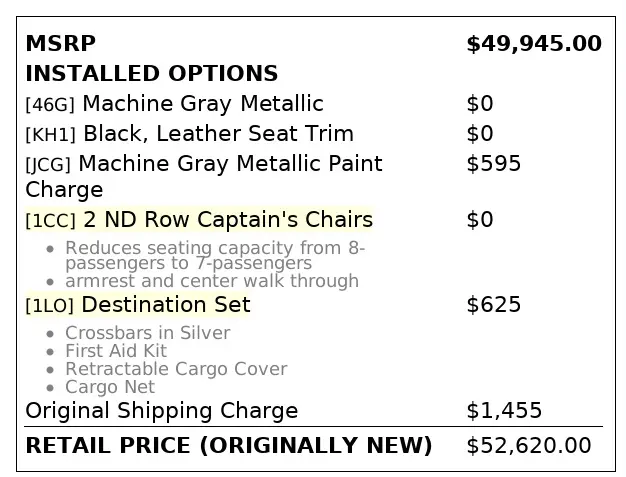This screenshot has width=626, height=477.
Task: Click the First Aid Kit item
Action: click(116, 351)
